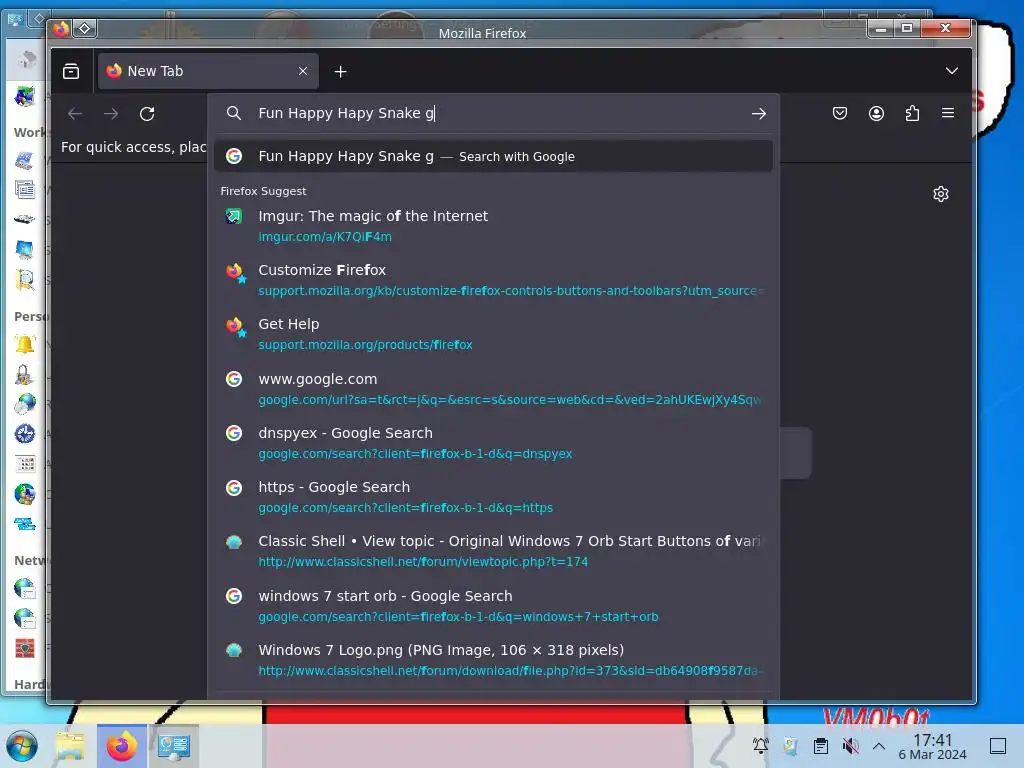
Task: Click the system settings taskbar icon
Action: (174, 746)
